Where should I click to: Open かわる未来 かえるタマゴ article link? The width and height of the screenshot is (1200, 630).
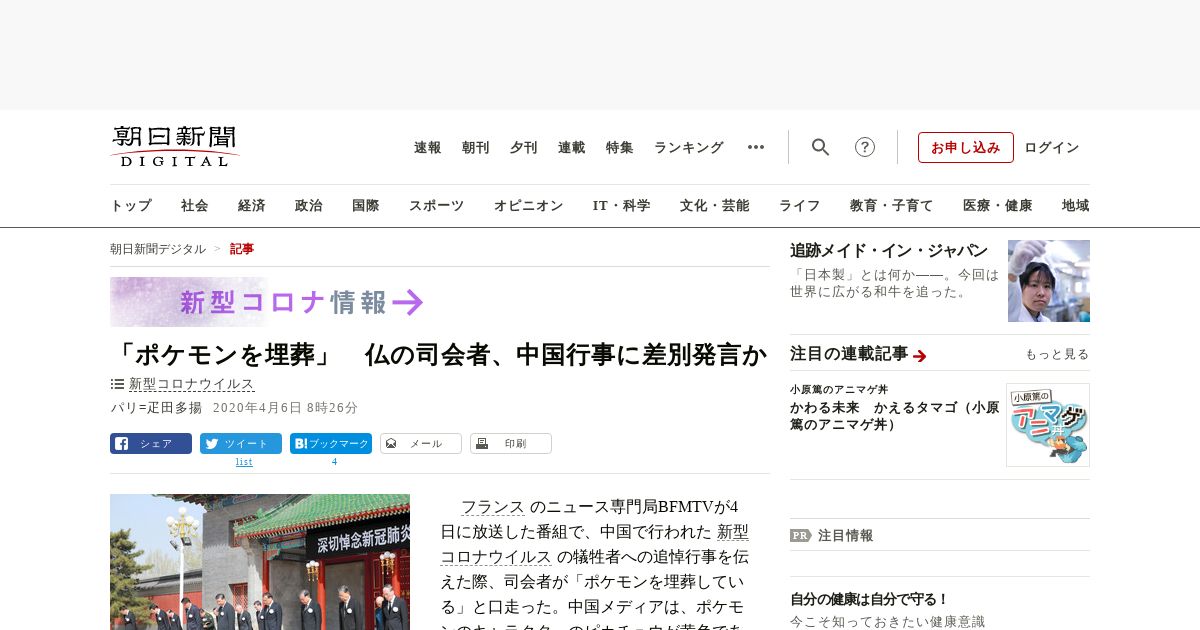click(894, 416)
